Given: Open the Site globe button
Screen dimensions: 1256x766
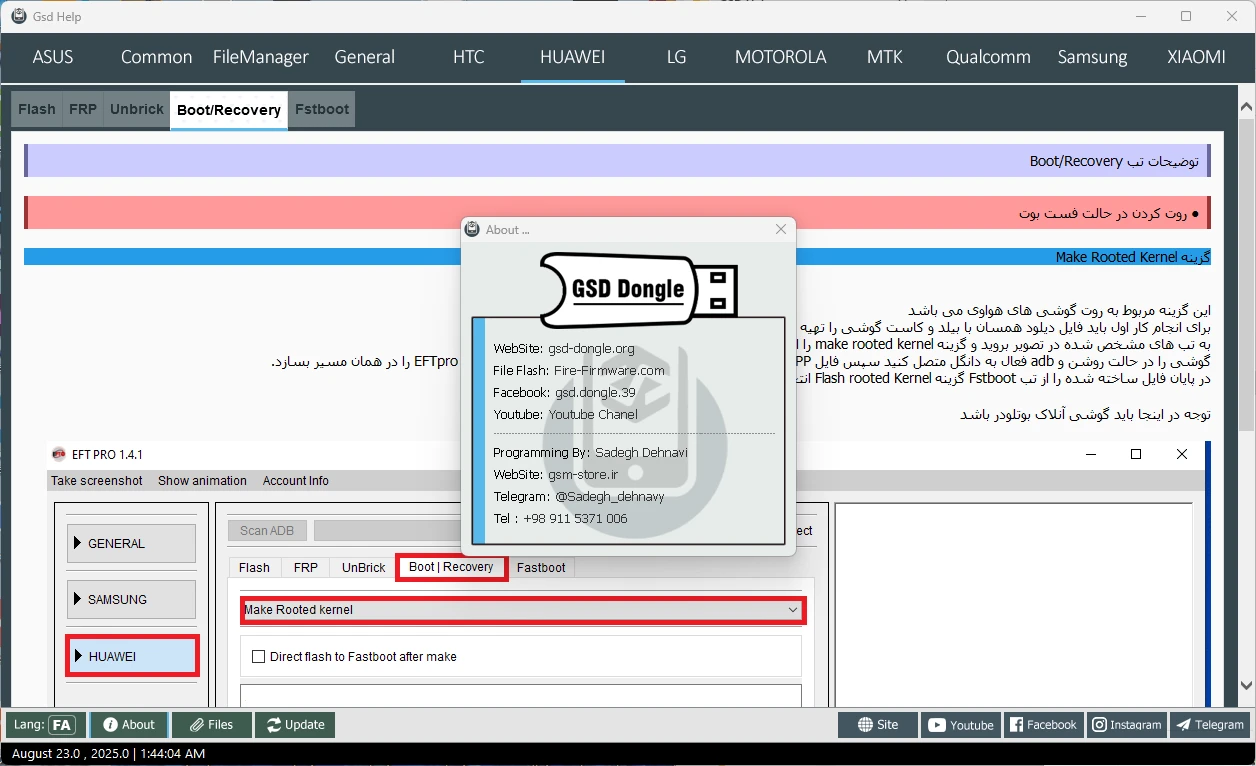Looking at the screenshot, I should tap(877, 725).
